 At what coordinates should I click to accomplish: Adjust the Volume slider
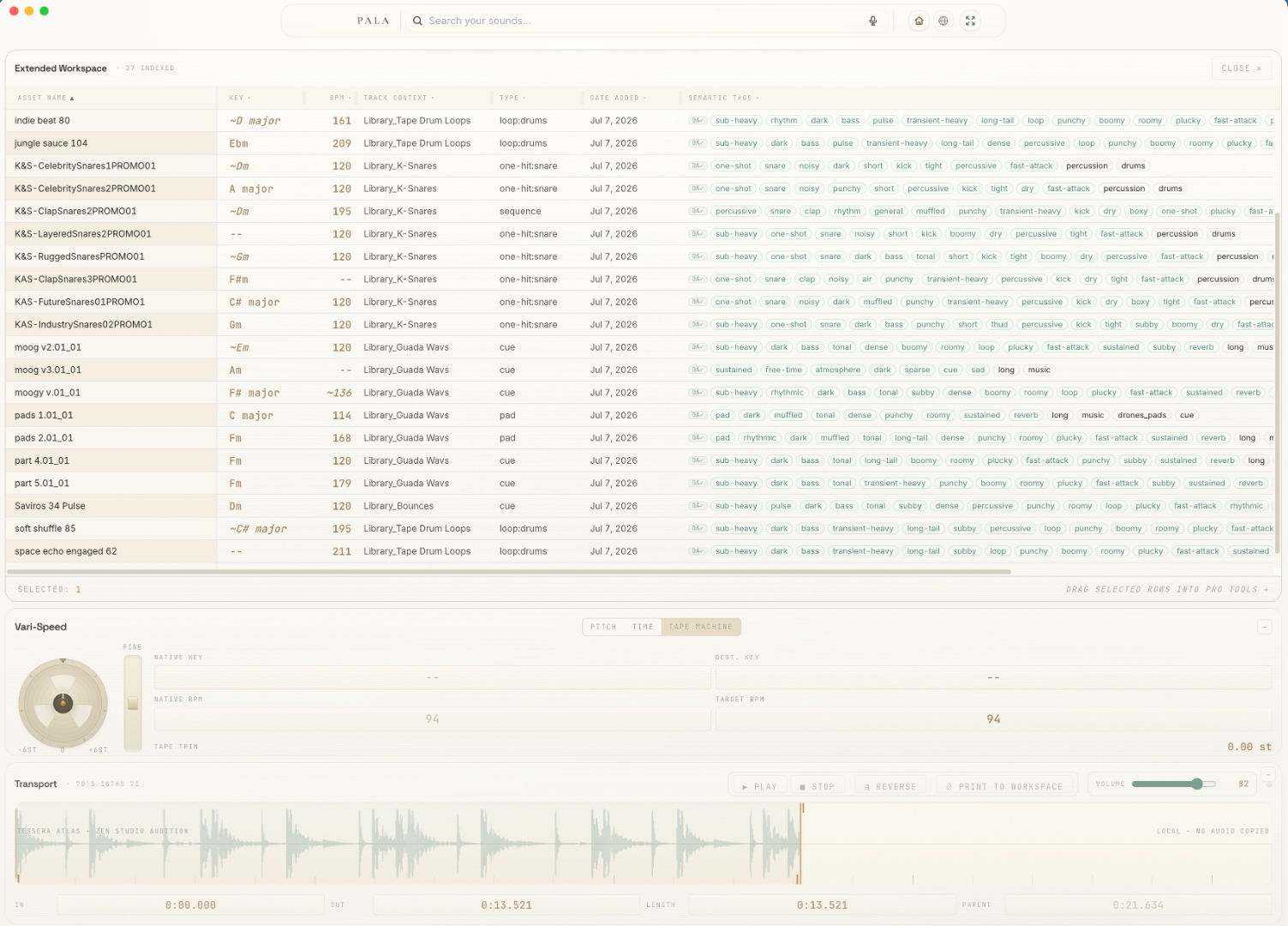pos(1173,784)
